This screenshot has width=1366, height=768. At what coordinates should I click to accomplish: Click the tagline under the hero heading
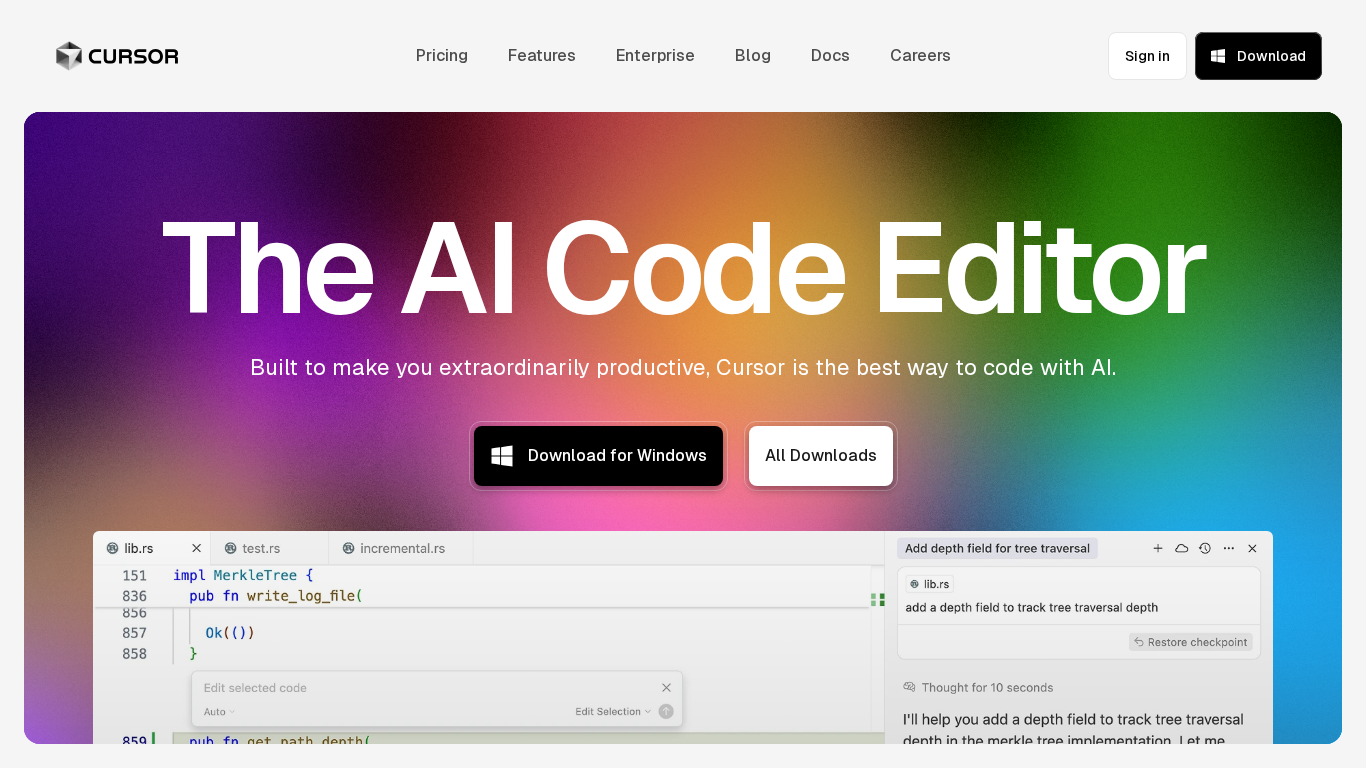683,368
